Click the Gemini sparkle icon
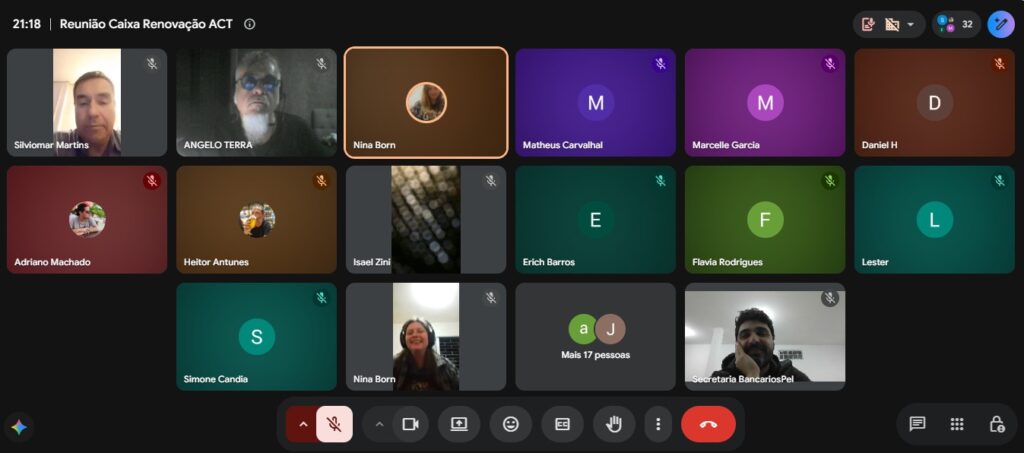Image resolution: width=1024 pixels, height=453 pixels. point(19,428)
